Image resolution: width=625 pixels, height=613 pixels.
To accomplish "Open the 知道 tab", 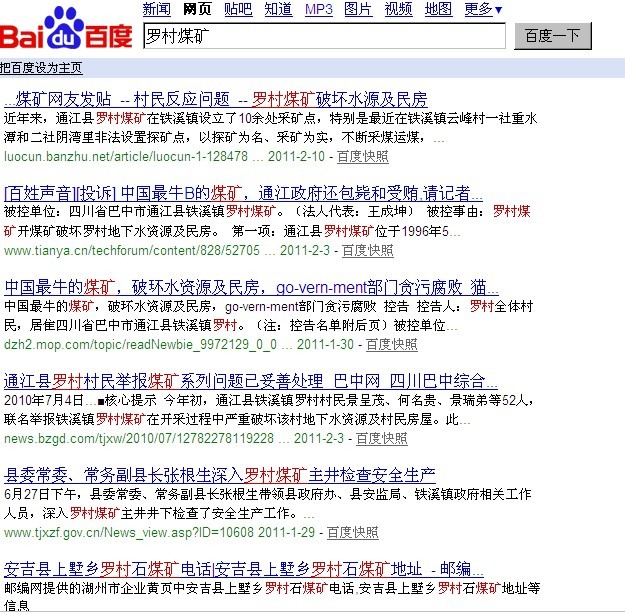I will [x=278, y=9].
